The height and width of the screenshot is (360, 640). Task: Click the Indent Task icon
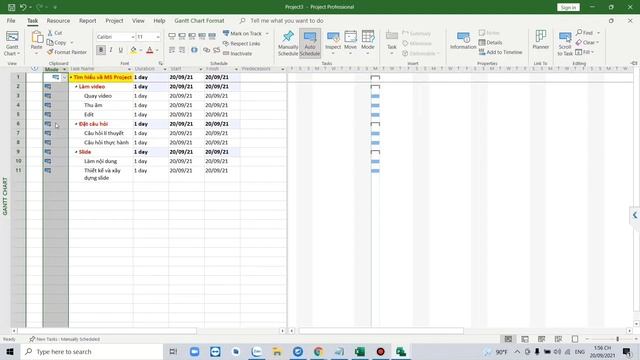coord(182,50)
